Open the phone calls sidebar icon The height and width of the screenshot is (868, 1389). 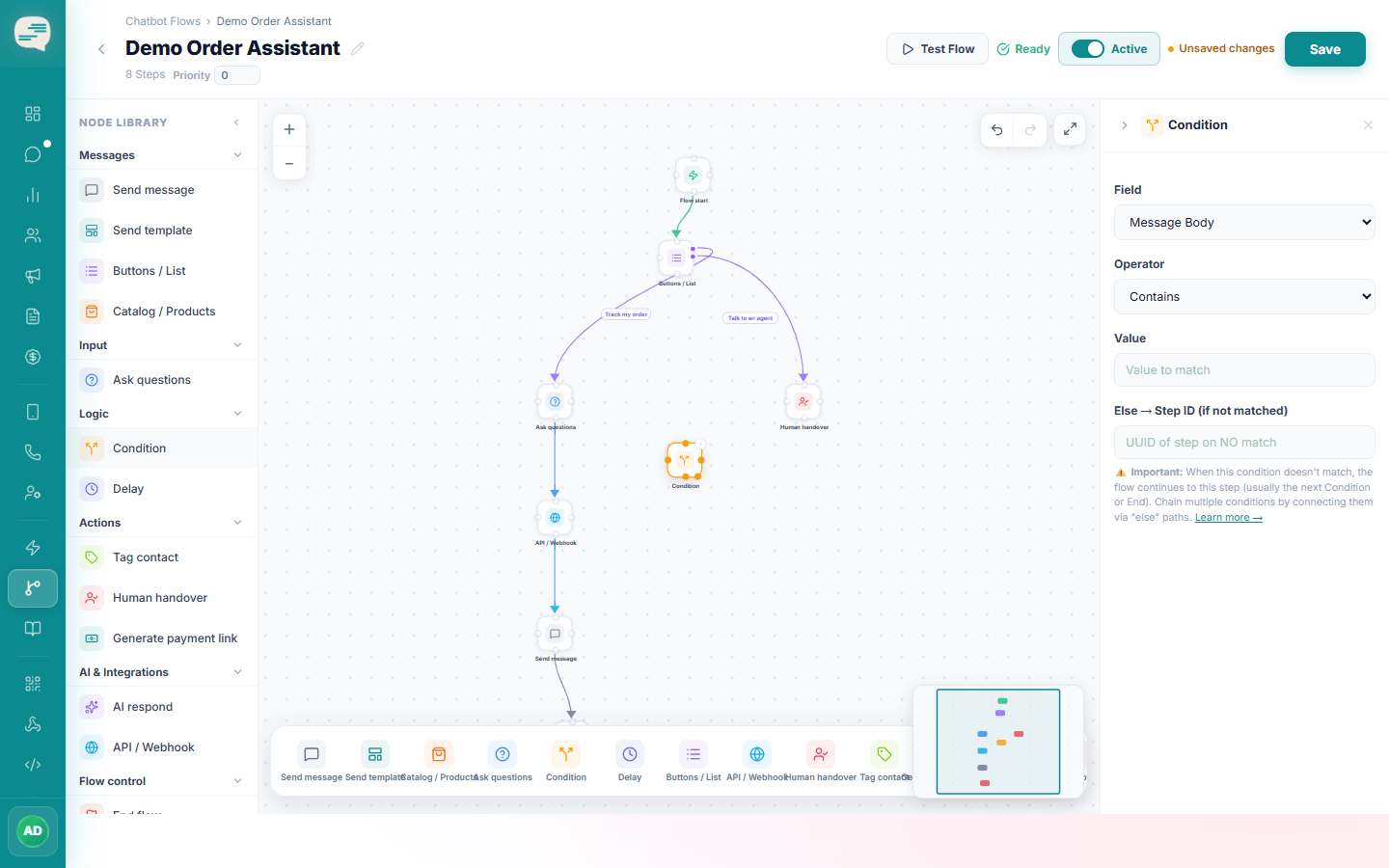tap(33, 452)
